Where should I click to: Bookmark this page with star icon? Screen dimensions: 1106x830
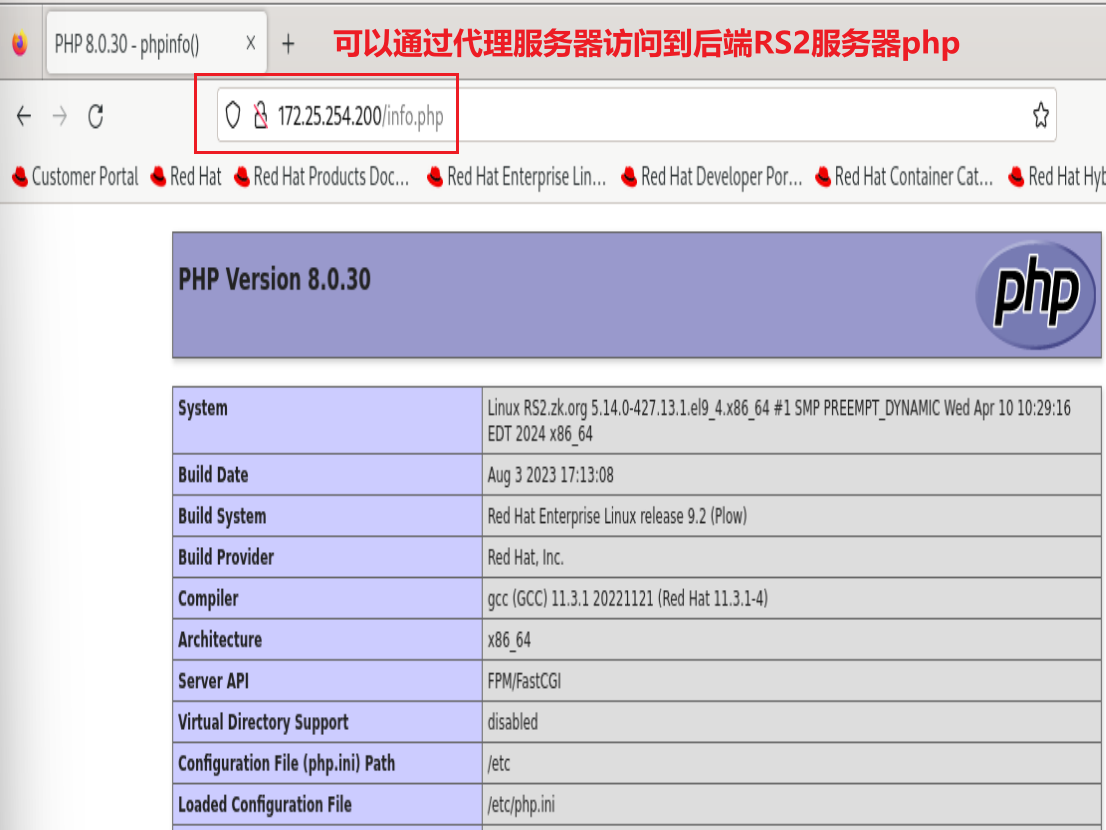pos(1040,115)
